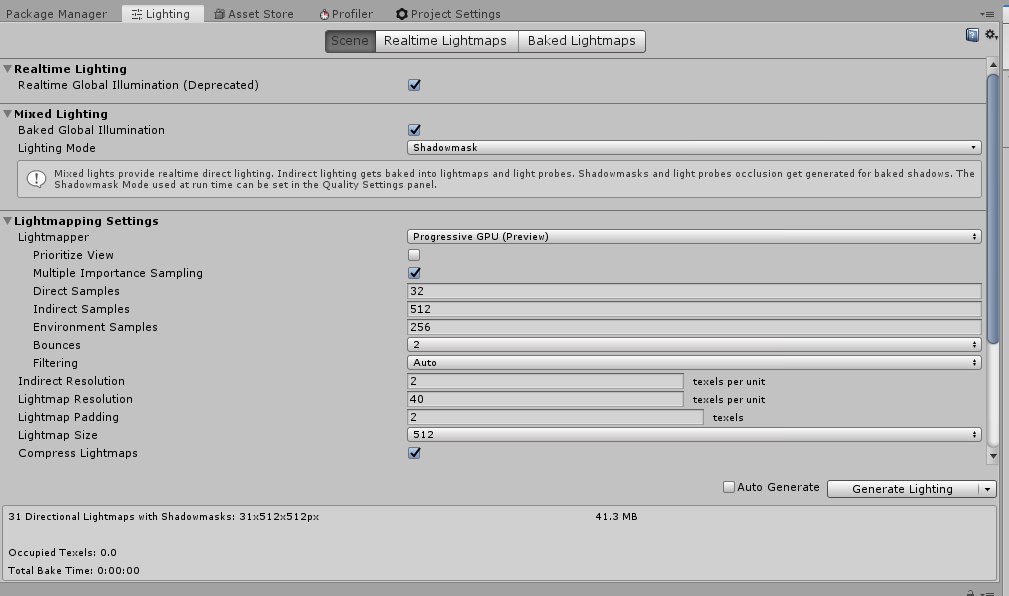Collapse the Realtime Lighting section

click(8, 69)
